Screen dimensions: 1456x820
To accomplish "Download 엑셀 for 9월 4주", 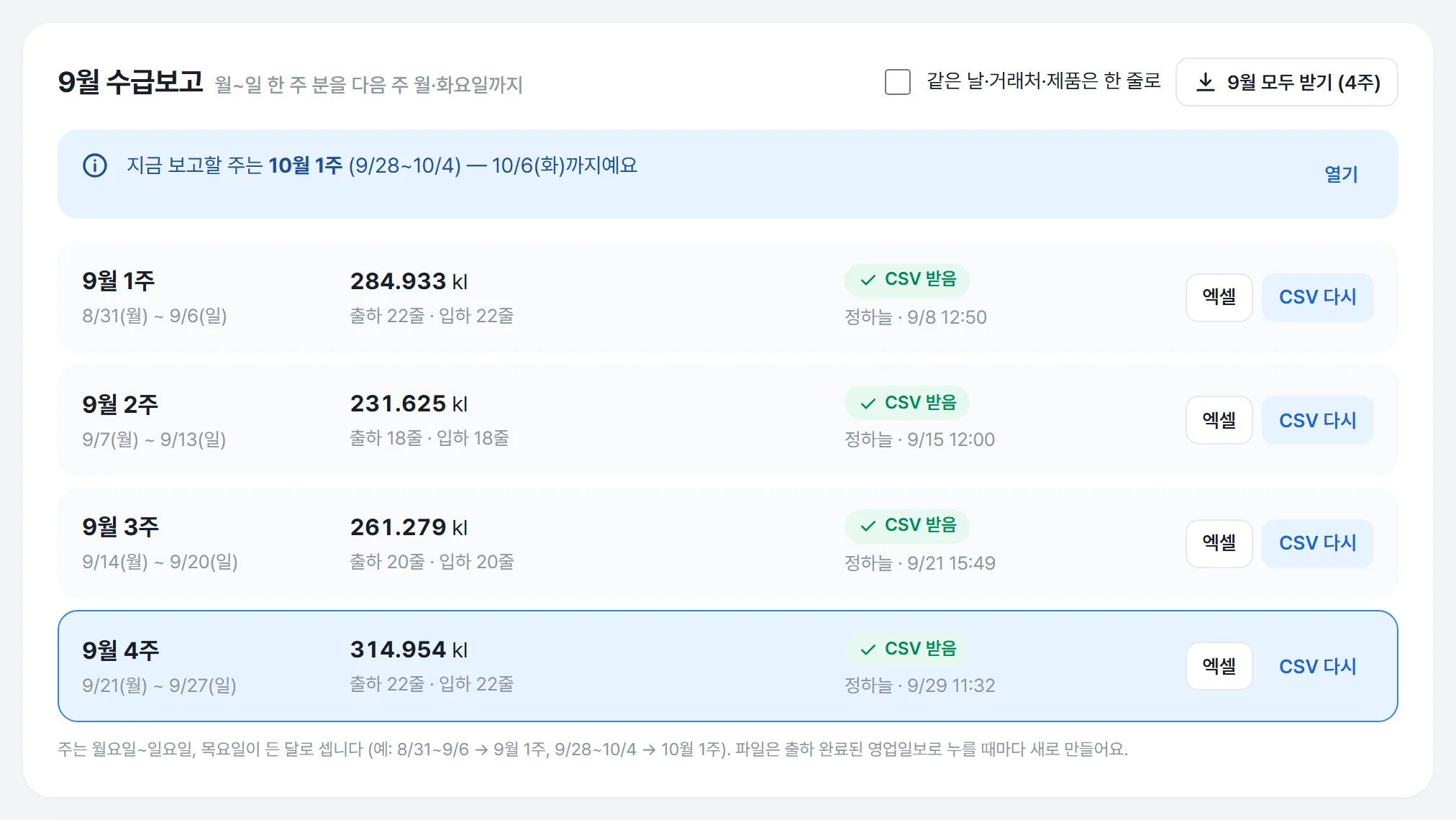I will coord(1219,666).
